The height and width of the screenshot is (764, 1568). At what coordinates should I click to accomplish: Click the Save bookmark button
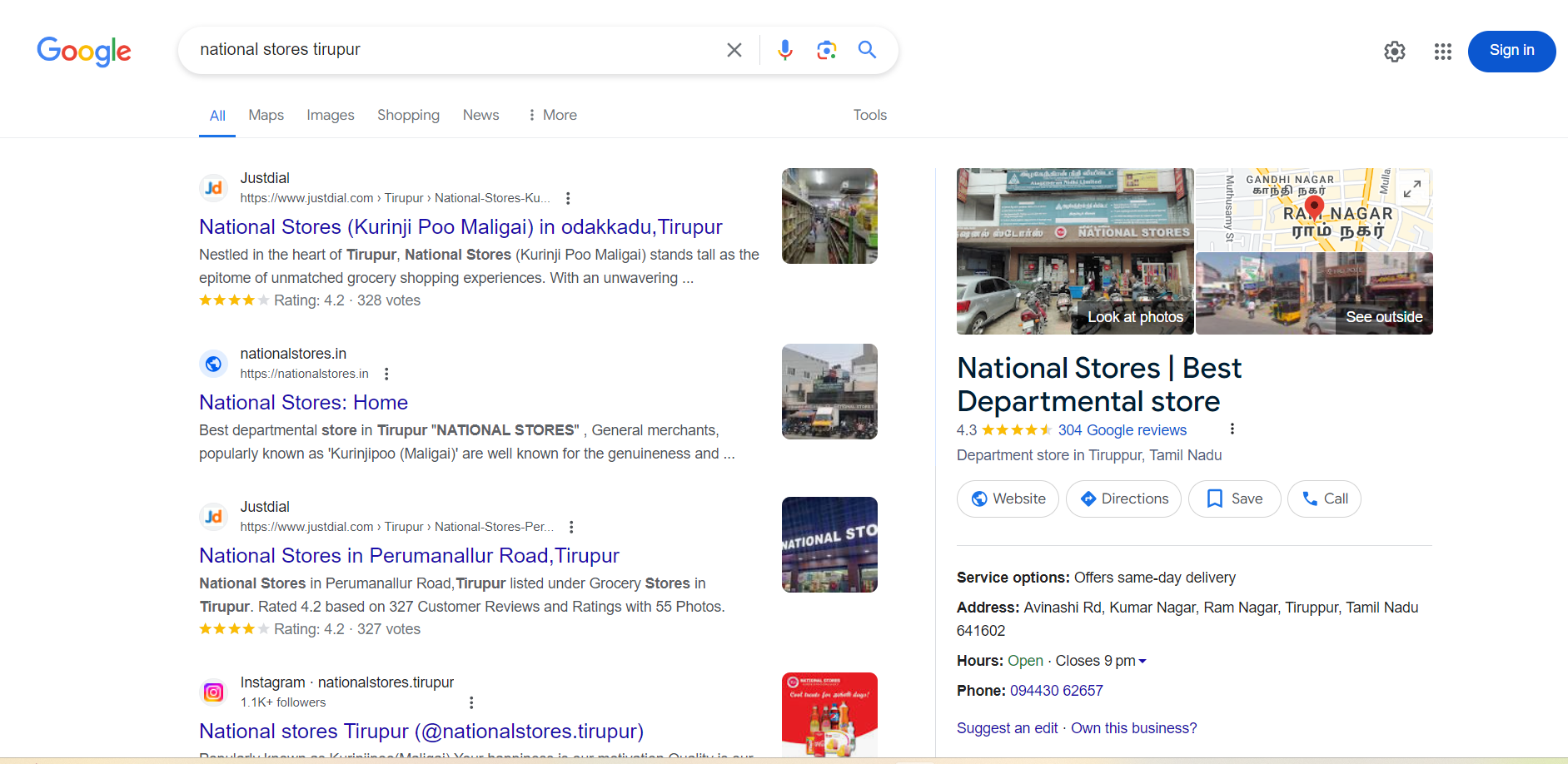pyautogui.click(x=1234, y=499)
